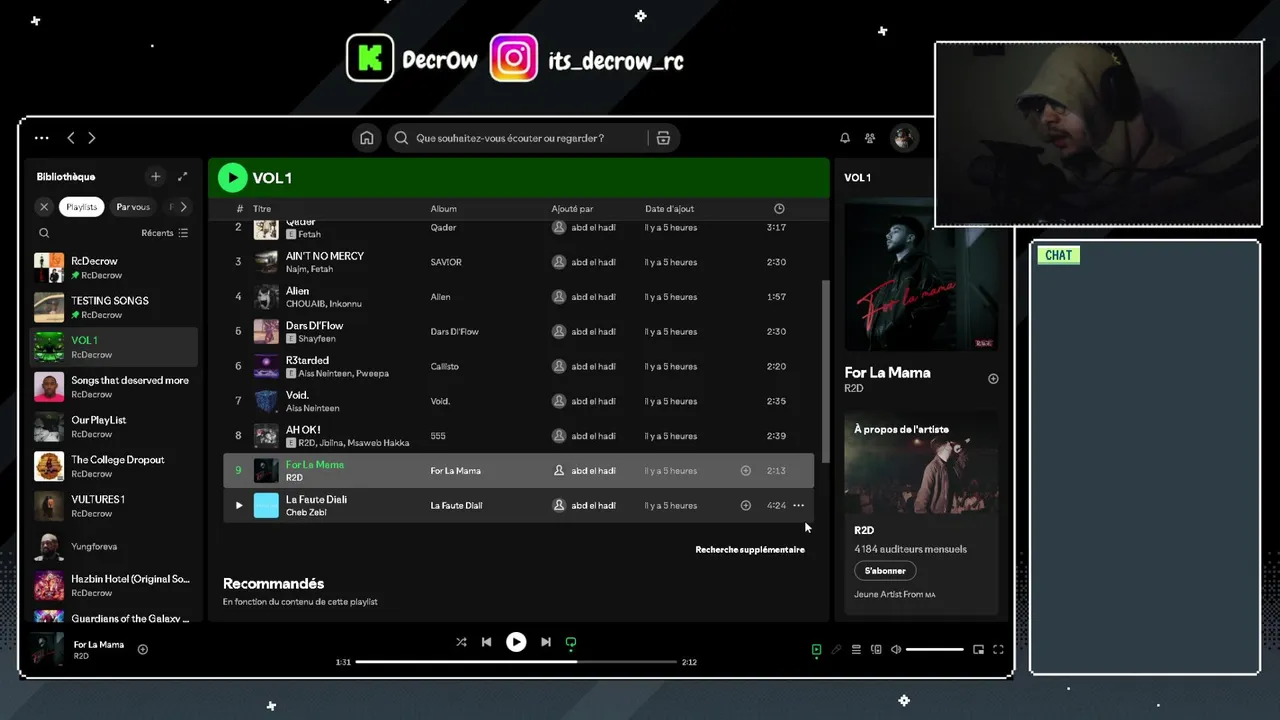
Task: Sort by the Titre column header
Action: (262, 209)
